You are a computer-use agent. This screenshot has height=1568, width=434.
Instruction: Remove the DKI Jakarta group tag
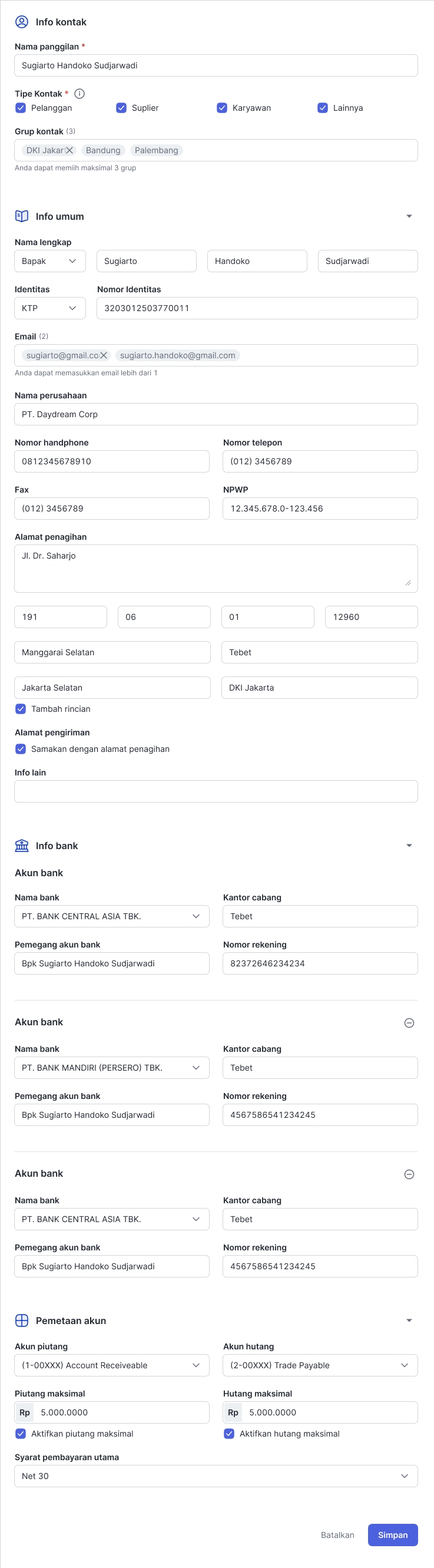[x=69, y=150]
